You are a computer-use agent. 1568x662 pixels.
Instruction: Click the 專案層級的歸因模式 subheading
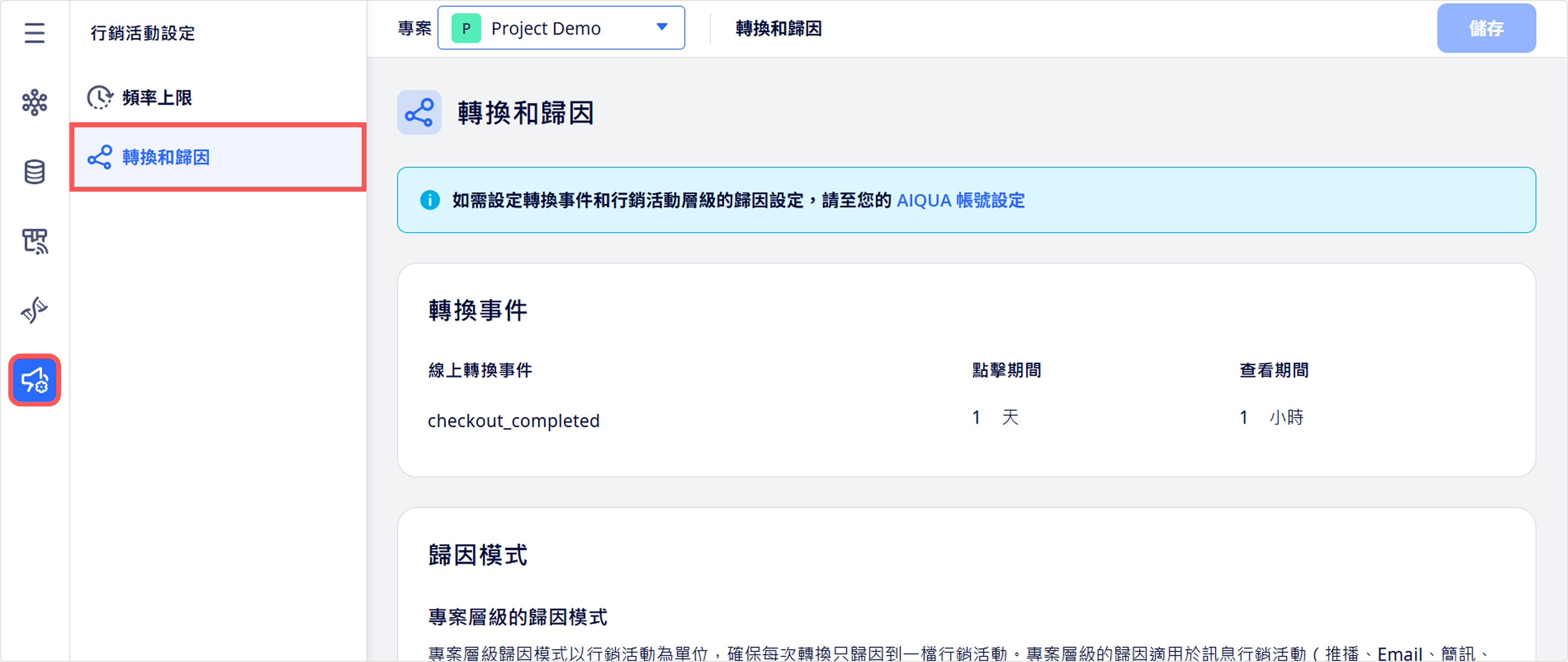(517, 617)
